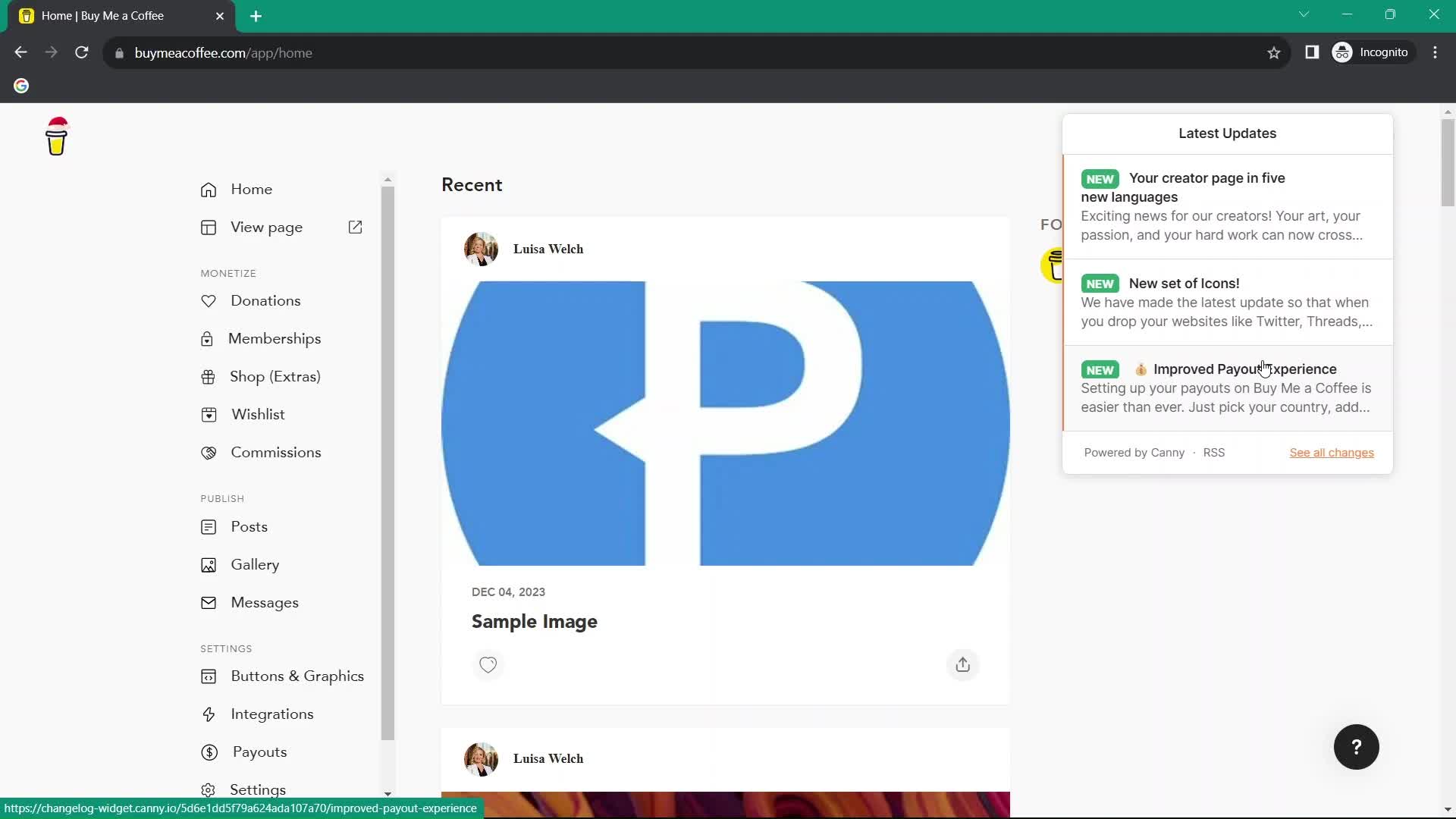Open the Gallery page
This screenshot has height=819, width=1456.
pos(255,565)
